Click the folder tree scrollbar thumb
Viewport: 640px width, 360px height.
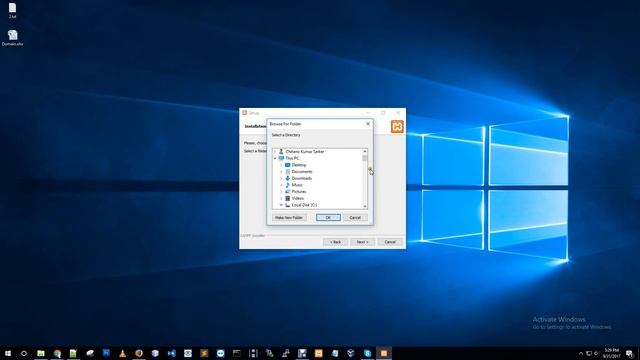tap(364, 158)
